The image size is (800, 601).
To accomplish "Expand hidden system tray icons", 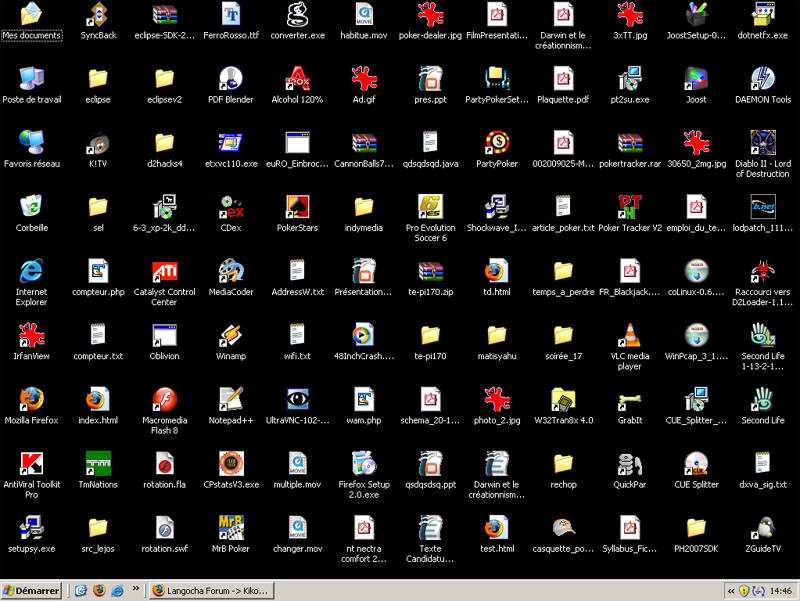I will 730,590.
